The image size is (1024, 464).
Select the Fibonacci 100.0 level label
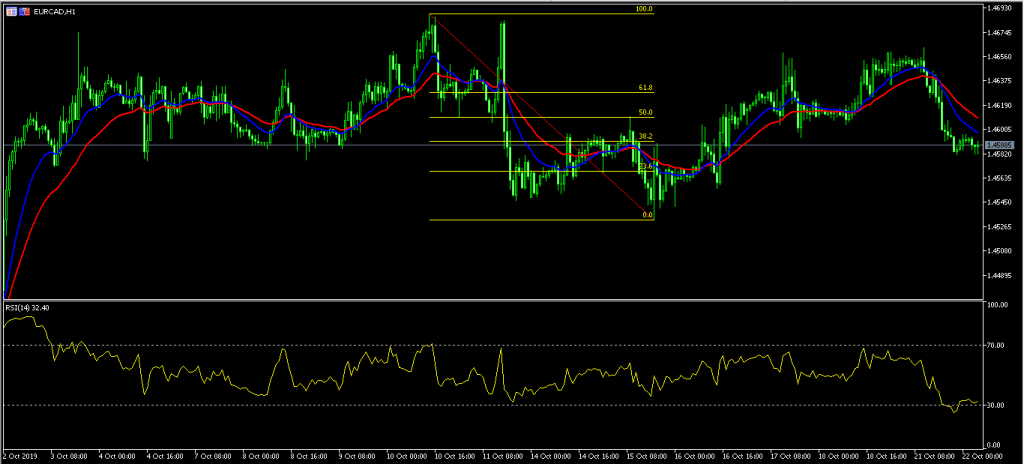(x=643, y=9)
